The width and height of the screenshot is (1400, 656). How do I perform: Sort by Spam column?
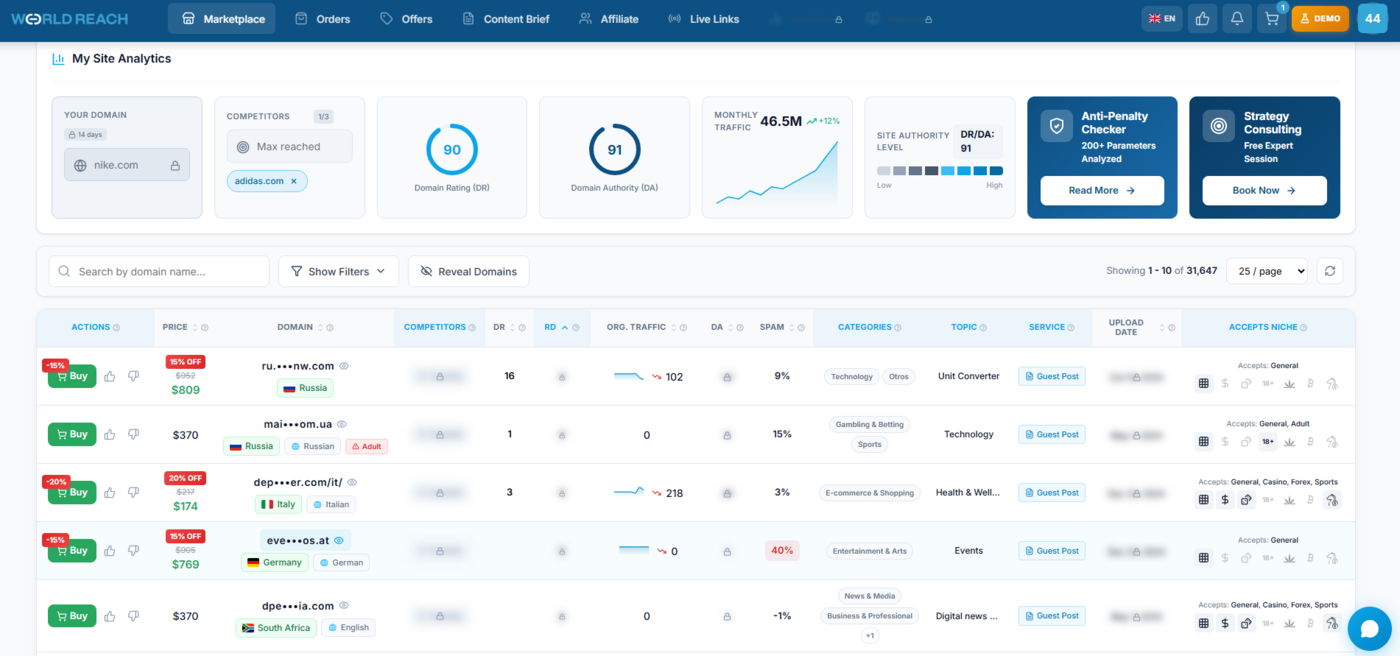[x=791, y=328]
